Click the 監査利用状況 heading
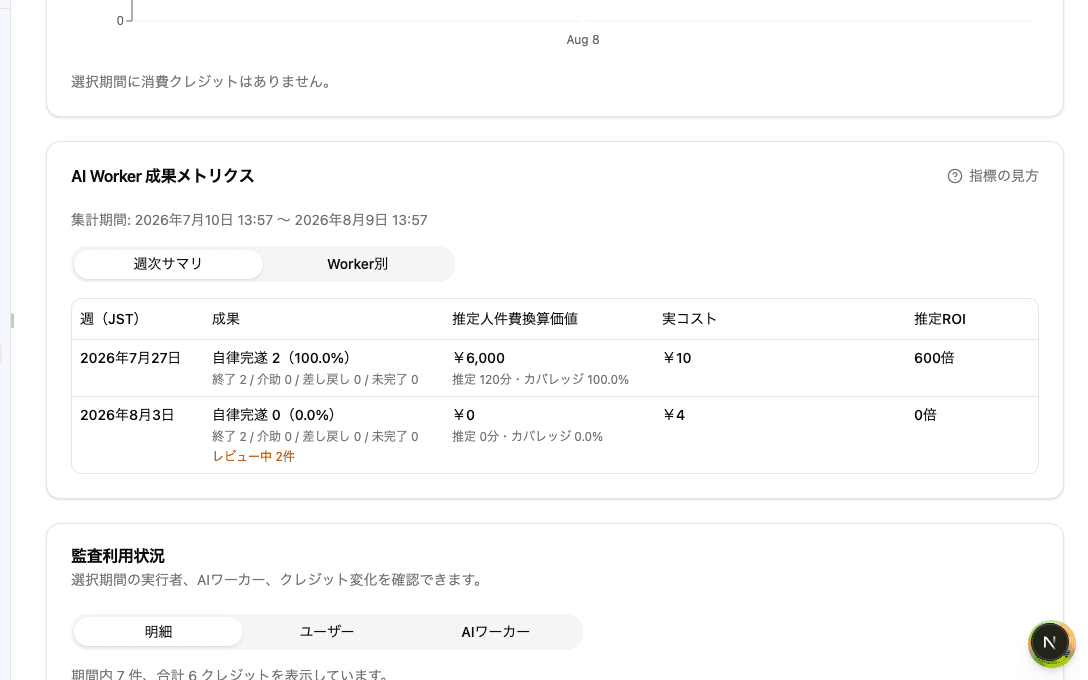Viewport: 1088px width, 680px height. pyautogui.click(x=117, y=556)
